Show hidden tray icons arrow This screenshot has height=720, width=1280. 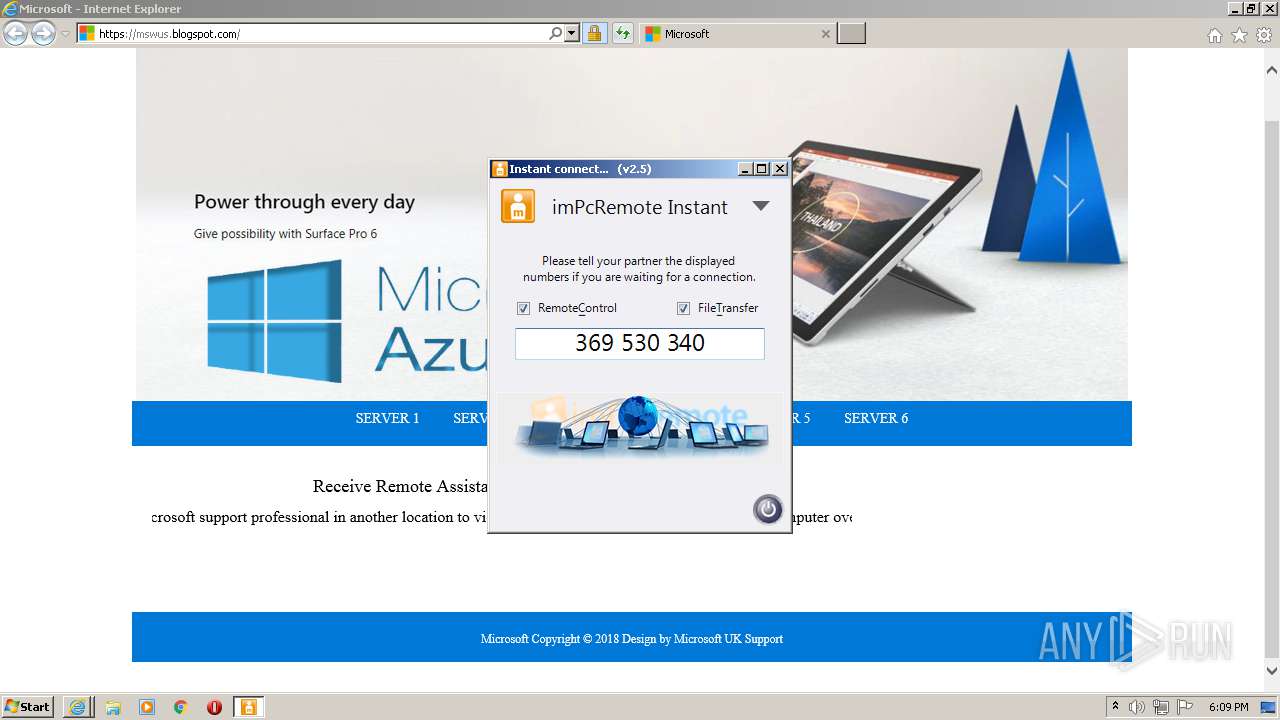1115,707
